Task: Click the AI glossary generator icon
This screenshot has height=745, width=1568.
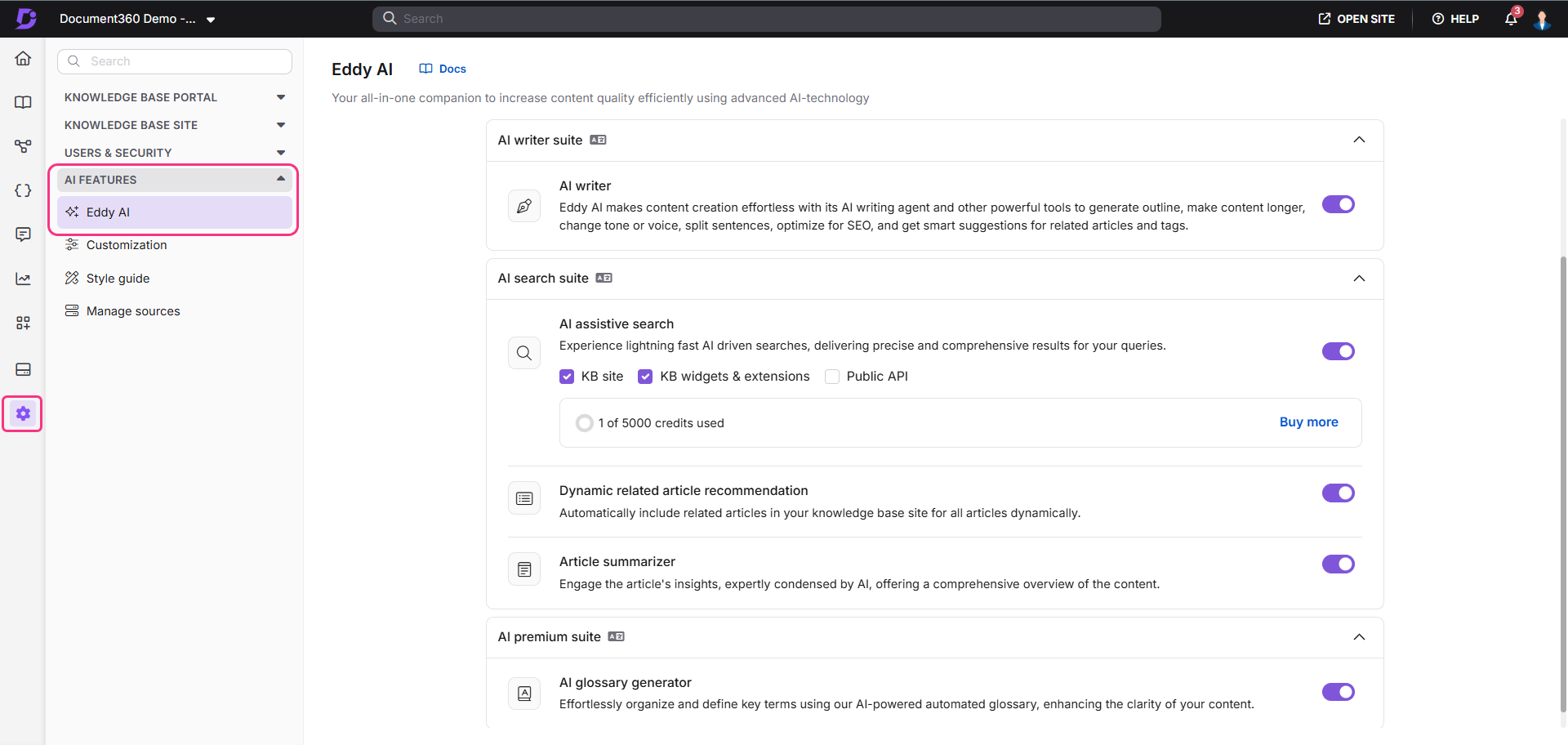Action: pos(524,694)
